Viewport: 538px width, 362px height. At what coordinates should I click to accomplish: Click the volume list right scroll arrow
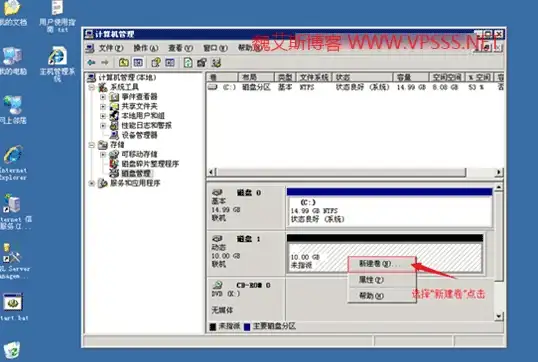(499, 172)
